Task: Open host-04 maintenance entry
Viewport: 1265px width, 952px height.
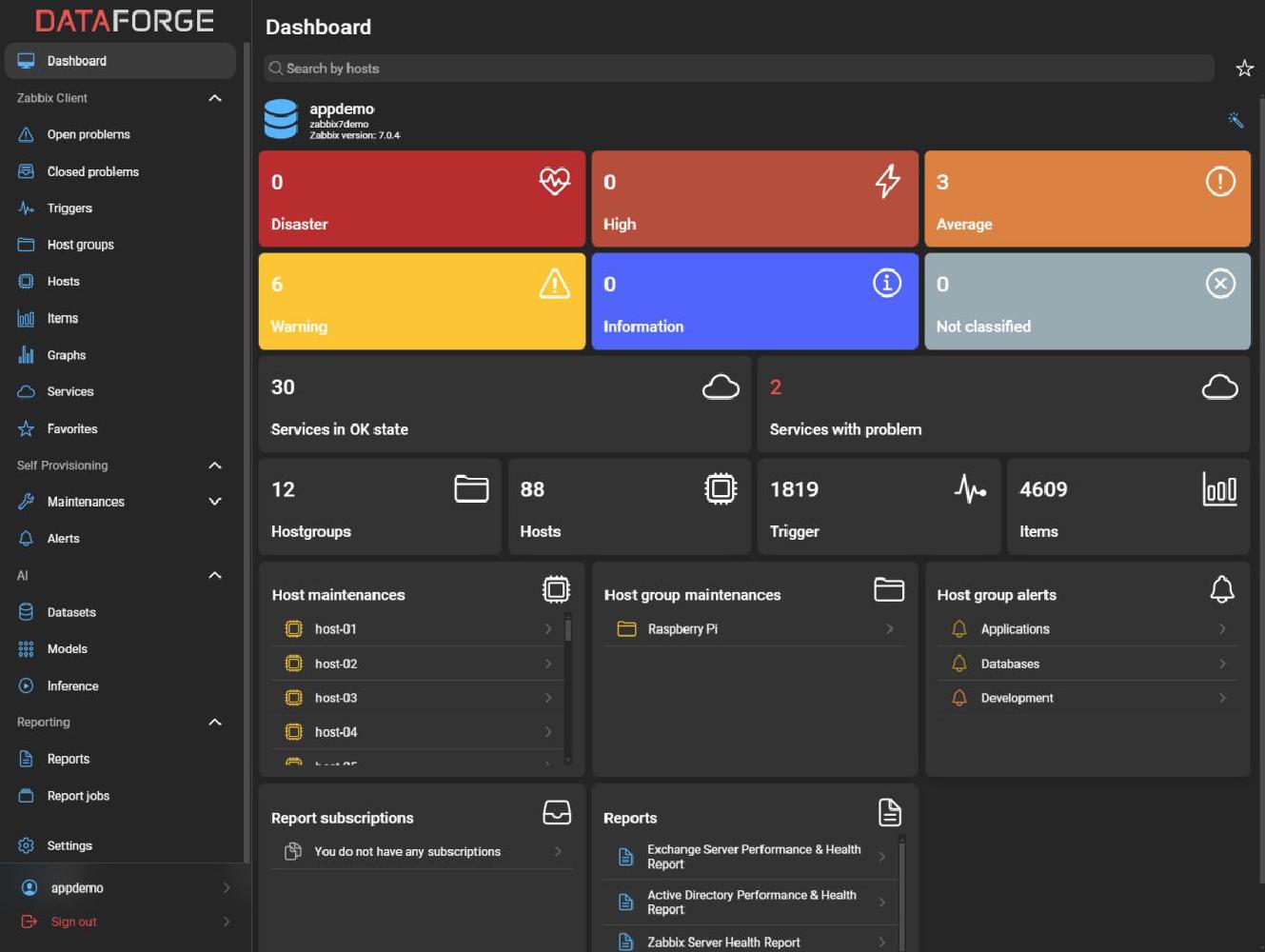Action: (x=417, y=732)
